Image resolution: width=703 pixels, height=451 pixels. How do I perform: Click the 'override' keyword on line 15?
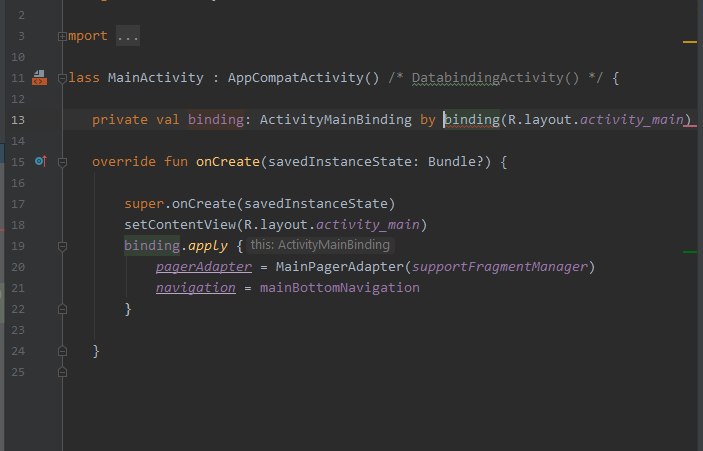pyautogui.click(x=124, y=161)
